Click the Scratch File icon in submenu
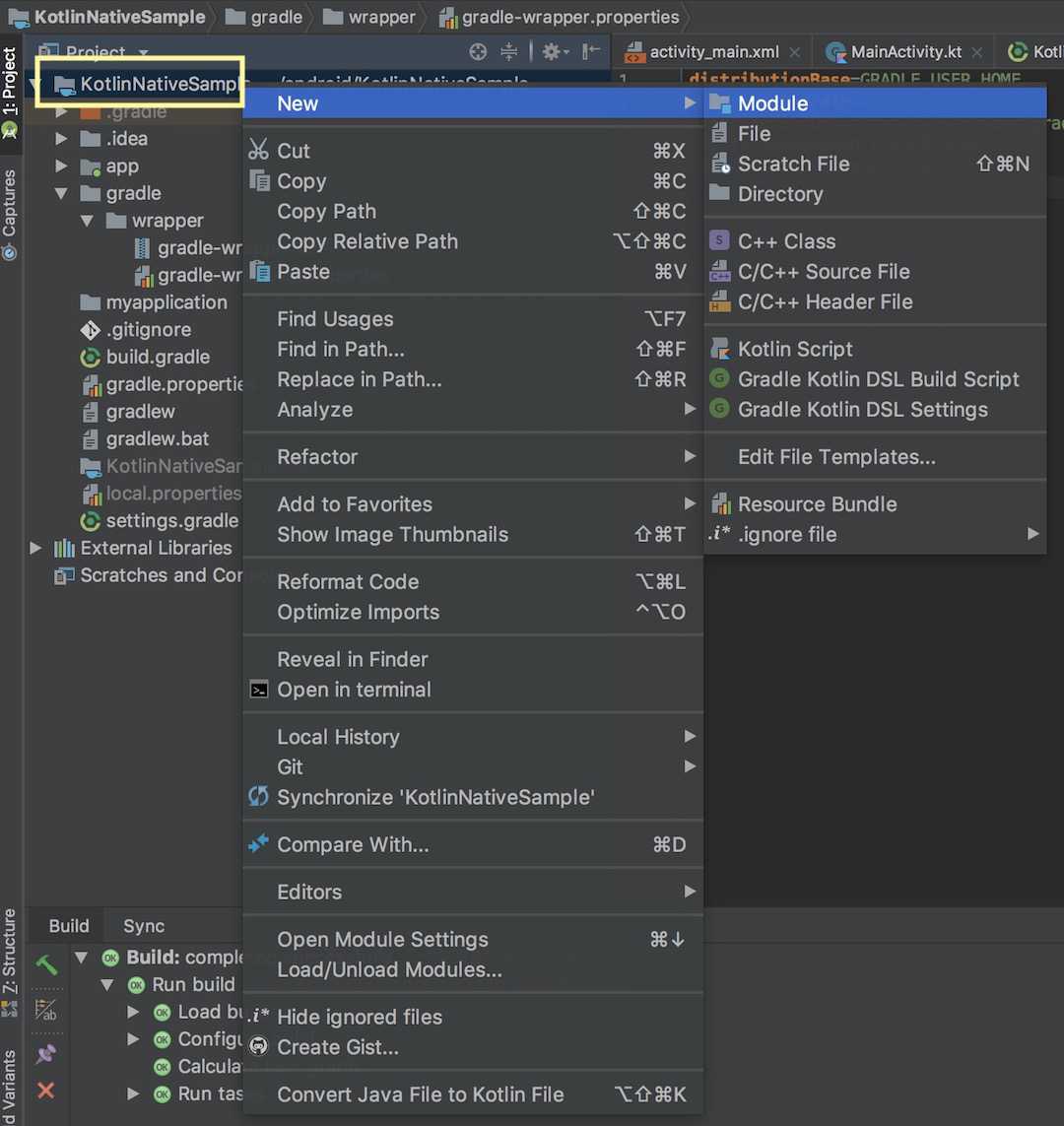The image size is (1064, 1126). (x=719, y=164)
